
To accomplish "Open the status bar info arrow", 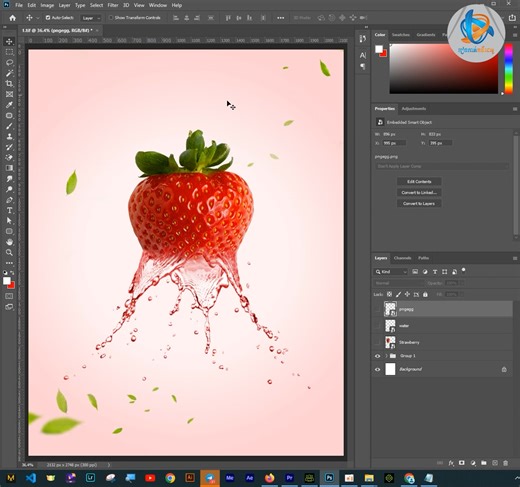I will coord(109,465).
